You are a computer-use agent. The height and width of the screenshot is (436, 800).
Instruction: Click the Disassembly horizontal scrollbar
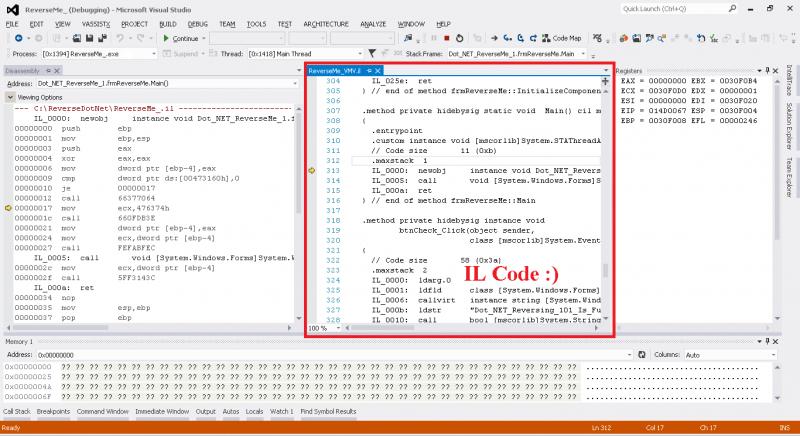[151, 327]
